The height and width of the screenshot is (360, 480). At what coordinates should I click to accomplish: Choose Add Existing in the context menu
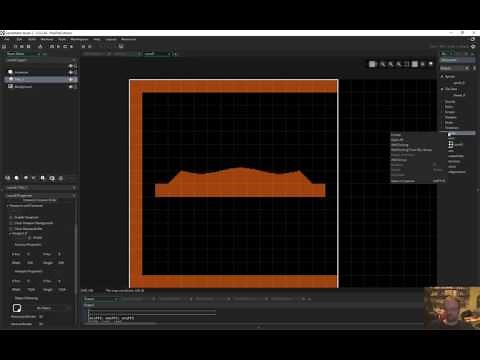[x=399, y=145]
